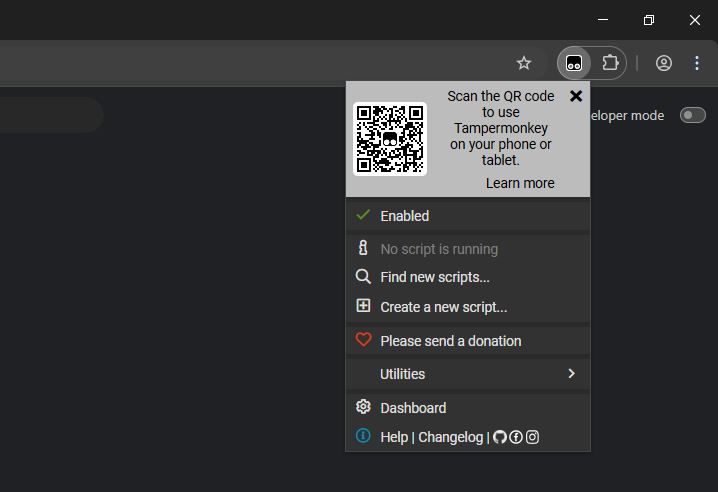This screenshot has height=492, width=718.
Task: Open the Utilities submenu
Action: tap(468, 374)
